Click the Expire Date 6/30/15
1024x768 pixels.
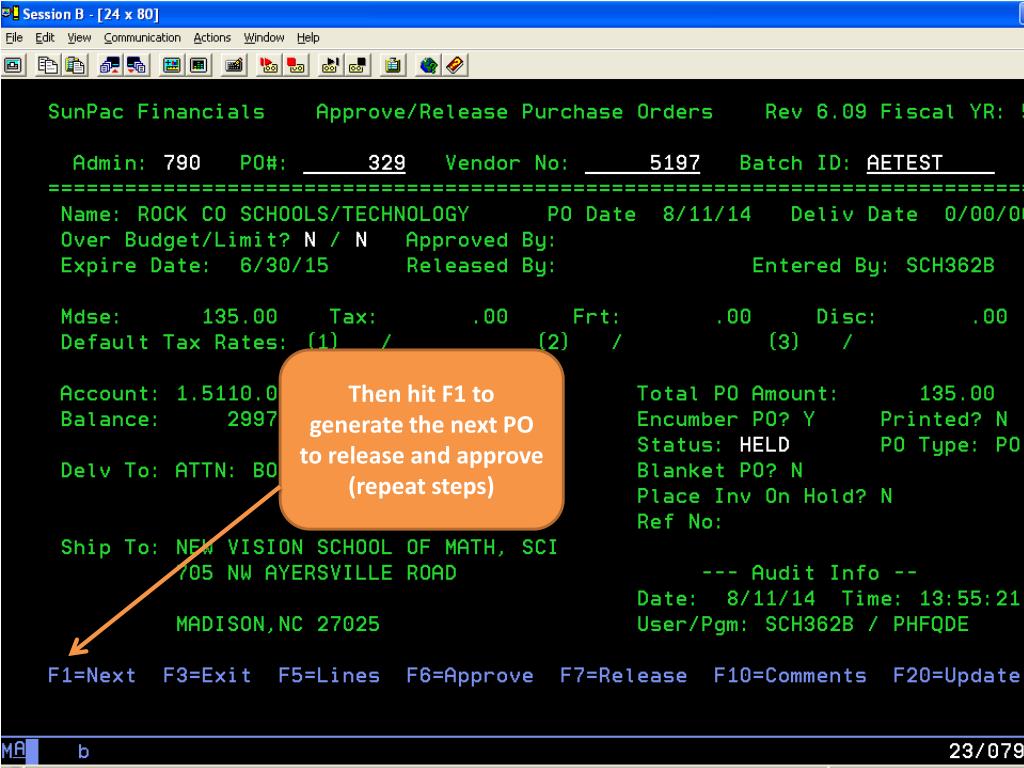284,265
